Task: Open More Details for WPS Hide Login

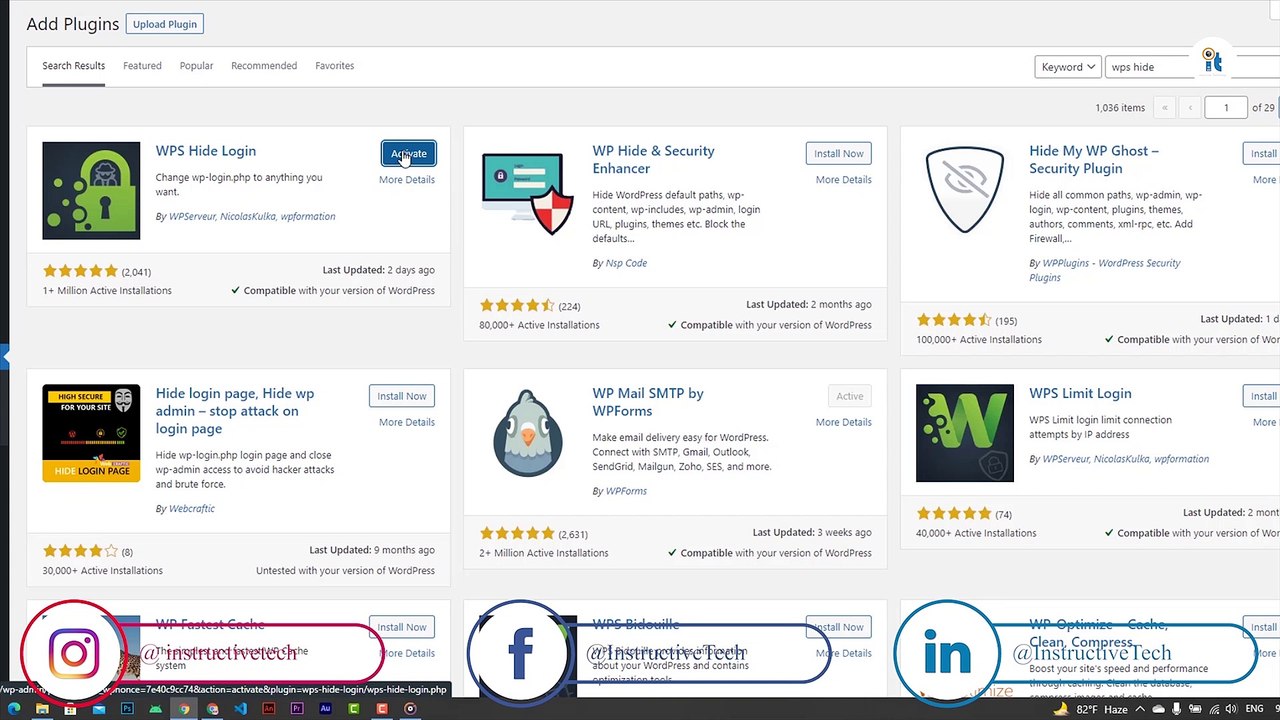Action: point(407,180)
